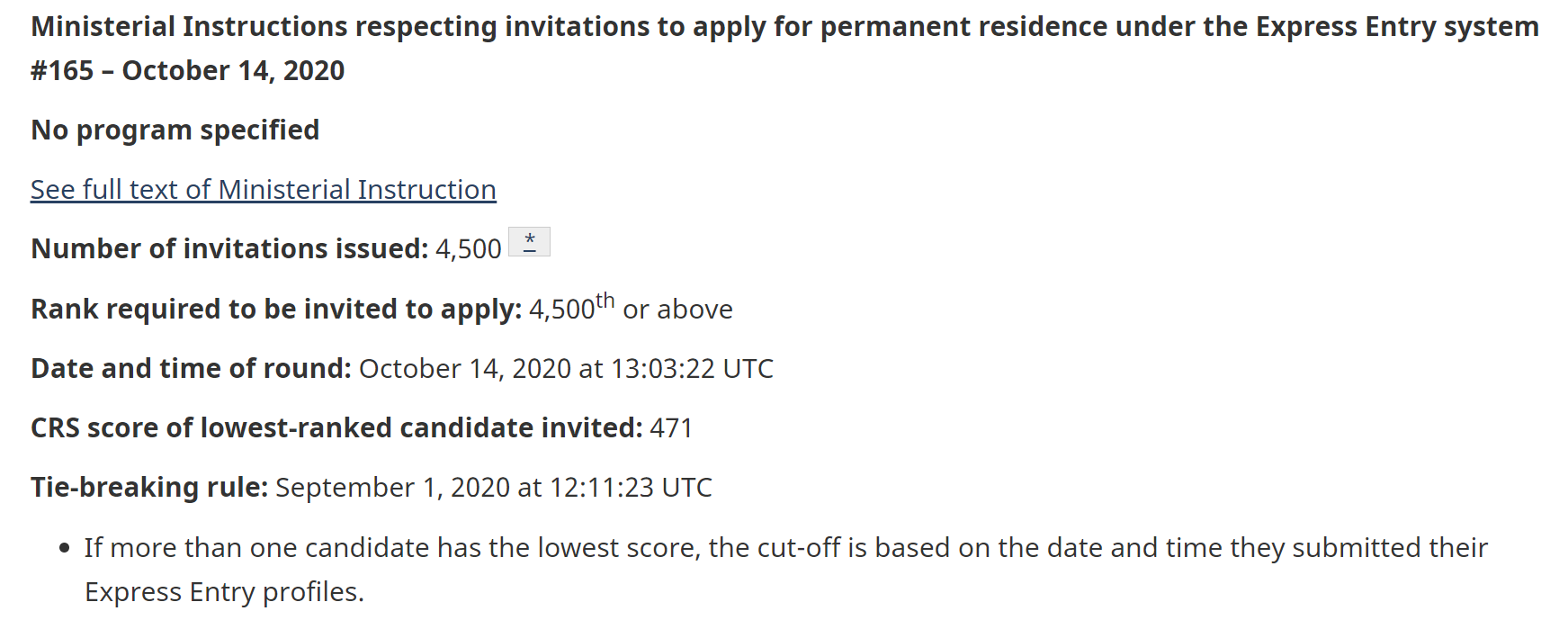Screen dimensions: 1568x638
Task: Click the 'September 1, 2020 at 12:11:23 UTC' text
Action: click(493, 488)
